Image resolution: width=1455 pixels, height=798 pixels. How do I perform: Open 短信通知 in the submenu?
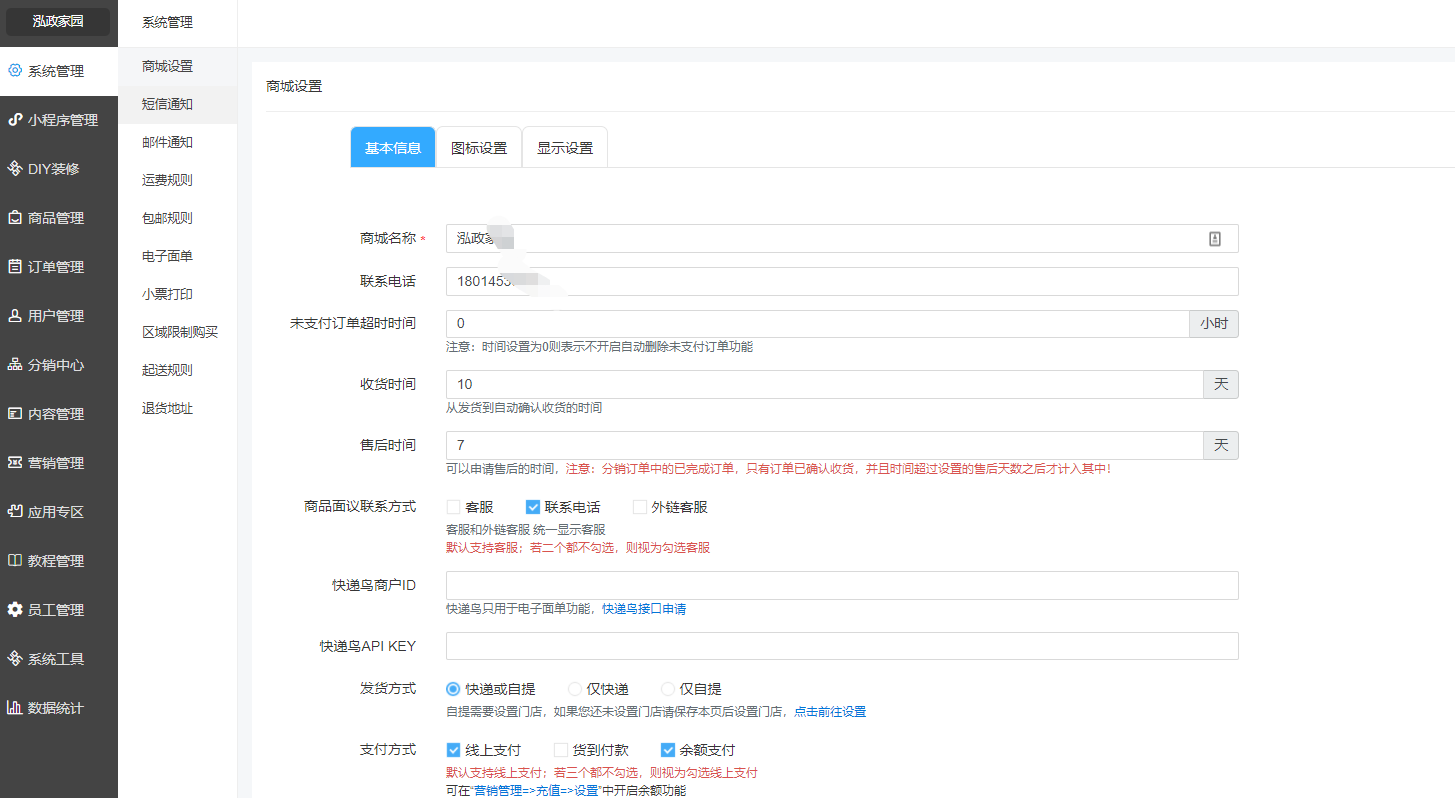167,104
